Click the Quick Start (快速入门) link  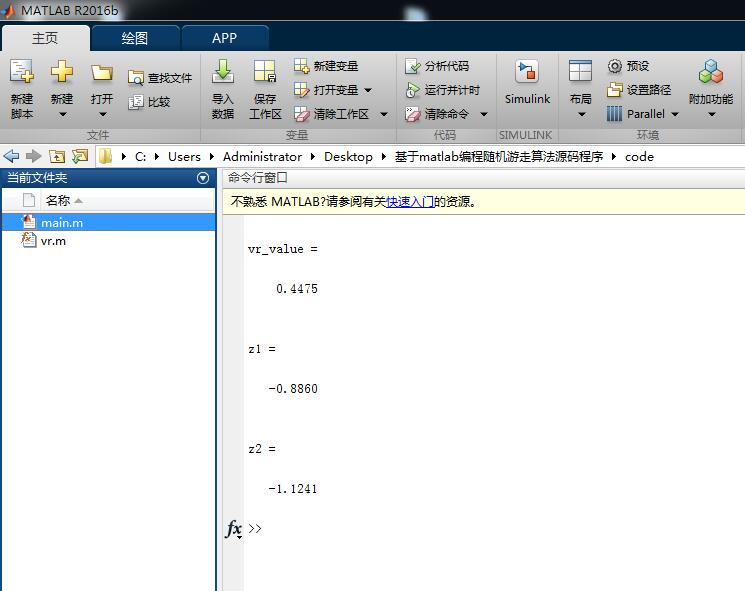tap(410, 202)
